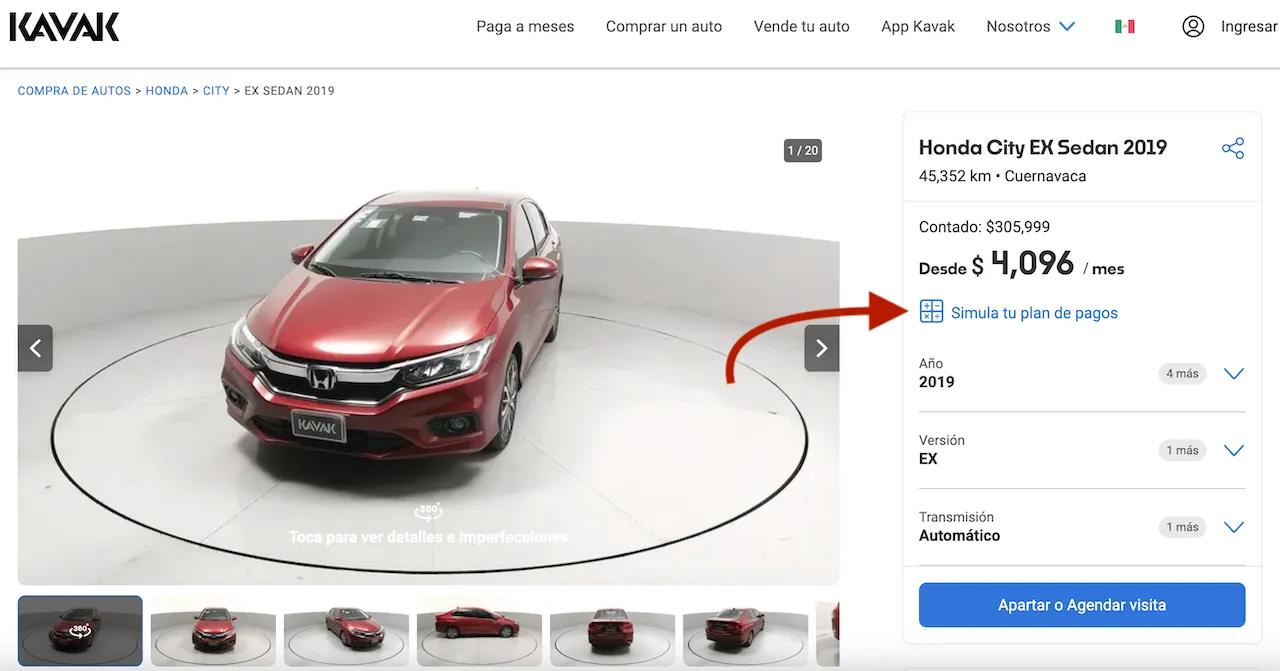1280x671 pixels.
Task: Click Ingresar to log in
Action: [x=1248, y=27]
